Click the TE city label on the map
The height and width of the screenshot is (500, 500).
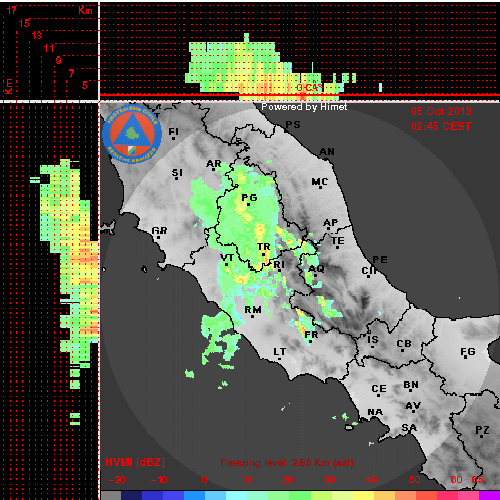pyautogui.click(x=337, y=240)
